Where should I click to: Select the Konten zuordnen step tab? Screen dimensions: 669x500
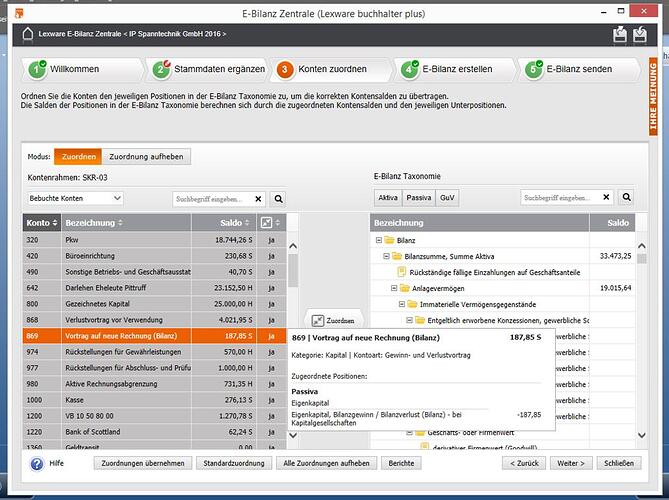(x=332, y=69)
